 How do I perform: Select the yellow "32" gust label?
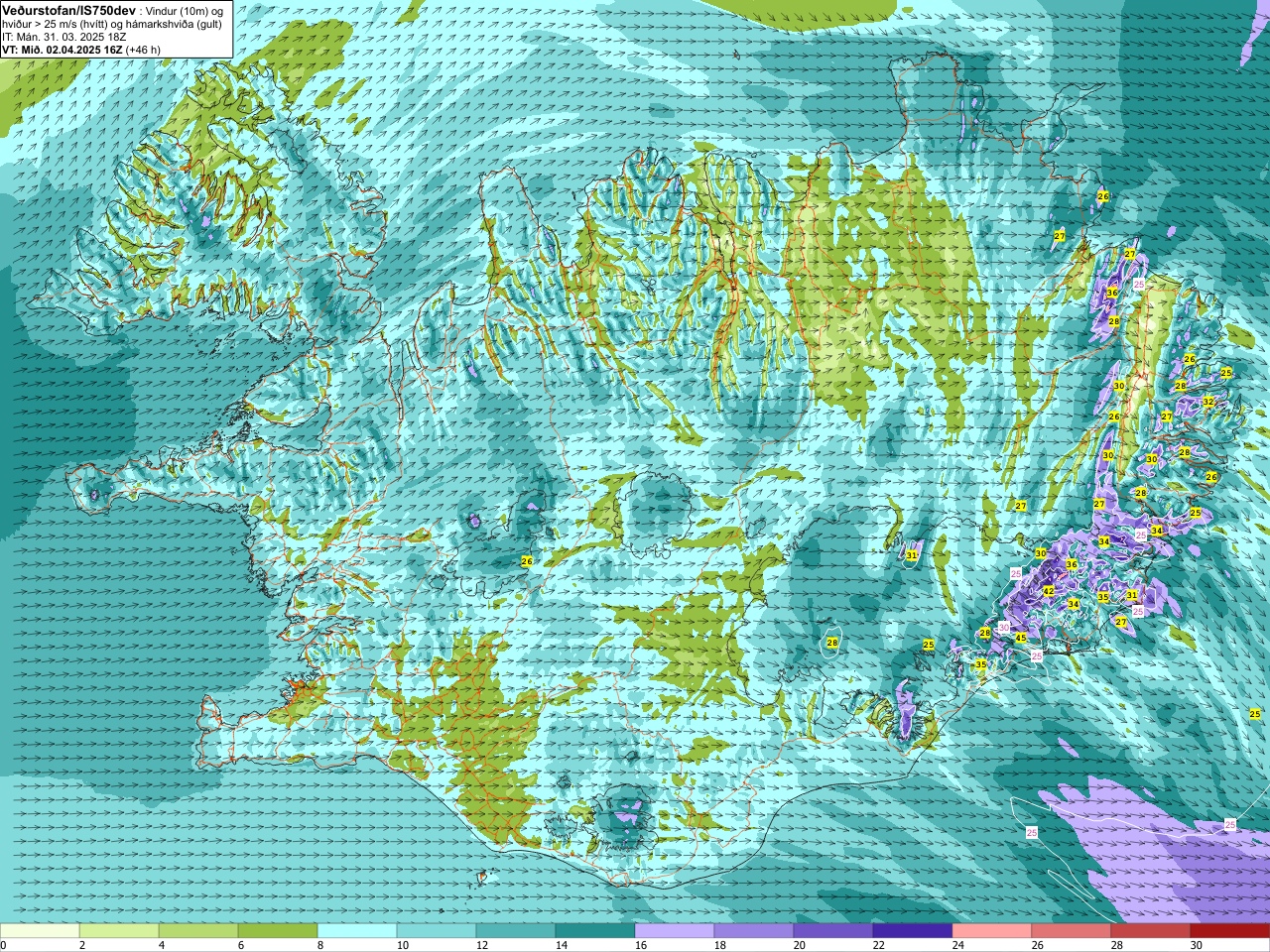1208,402
